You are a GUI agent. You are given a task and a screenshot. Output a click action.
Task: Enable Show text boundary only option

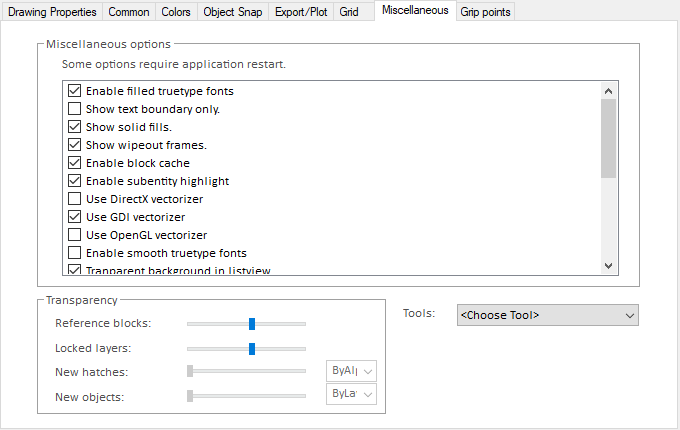(74, 109)
